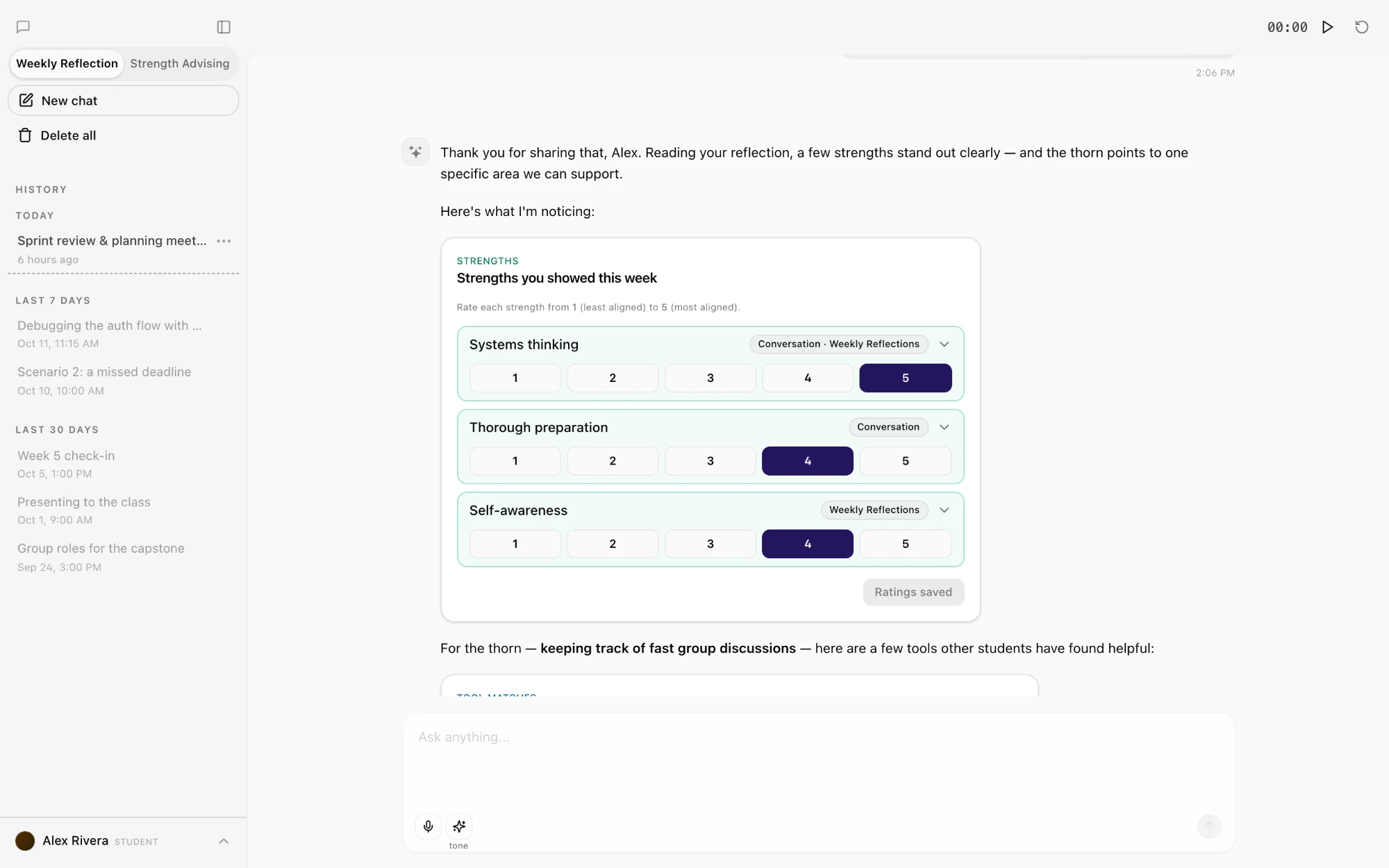
Task: Expand the Self-awareness details chevron
Action: point(945,510)
